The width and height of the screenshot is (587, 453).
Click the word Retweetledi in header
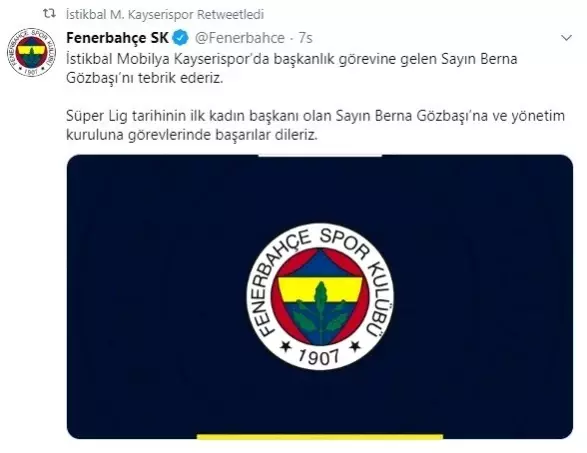pyautogui.click(x=230, y=15)
